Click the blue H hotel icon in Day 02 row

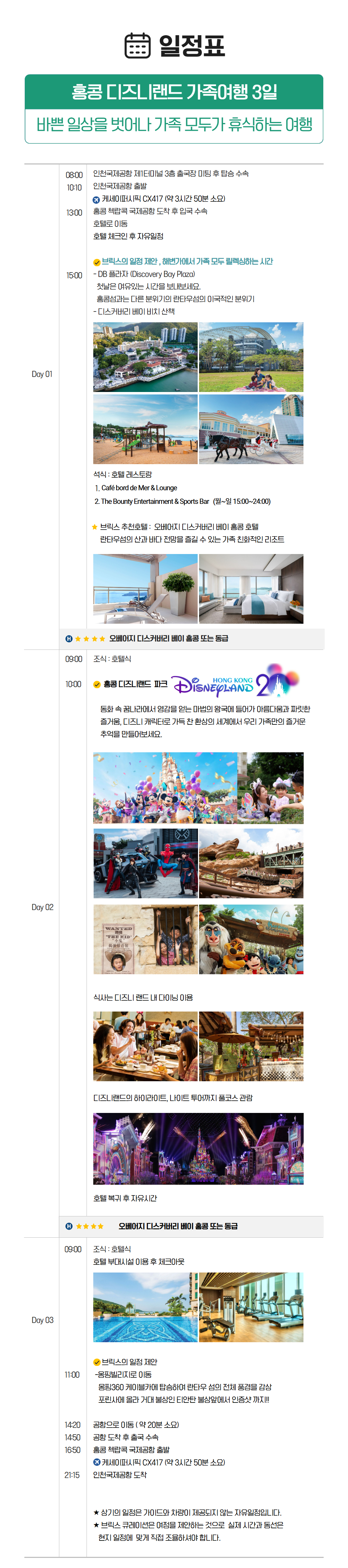(69, 1226)
